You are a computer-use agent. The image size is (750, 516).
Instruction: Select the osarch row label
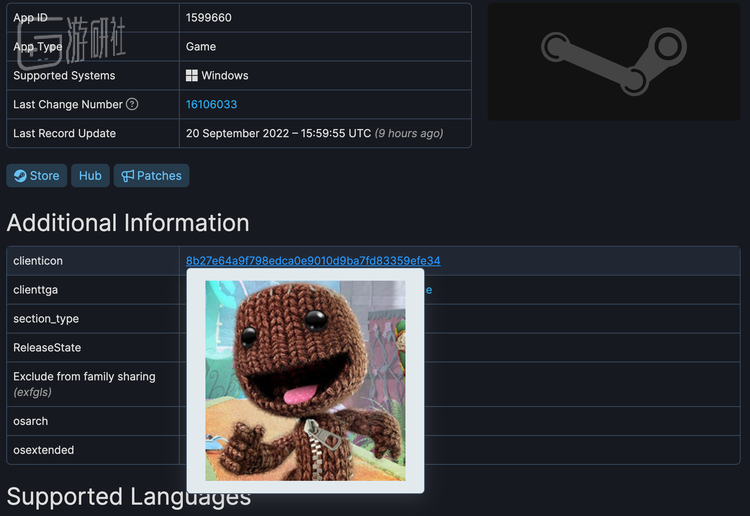[30, 422]
